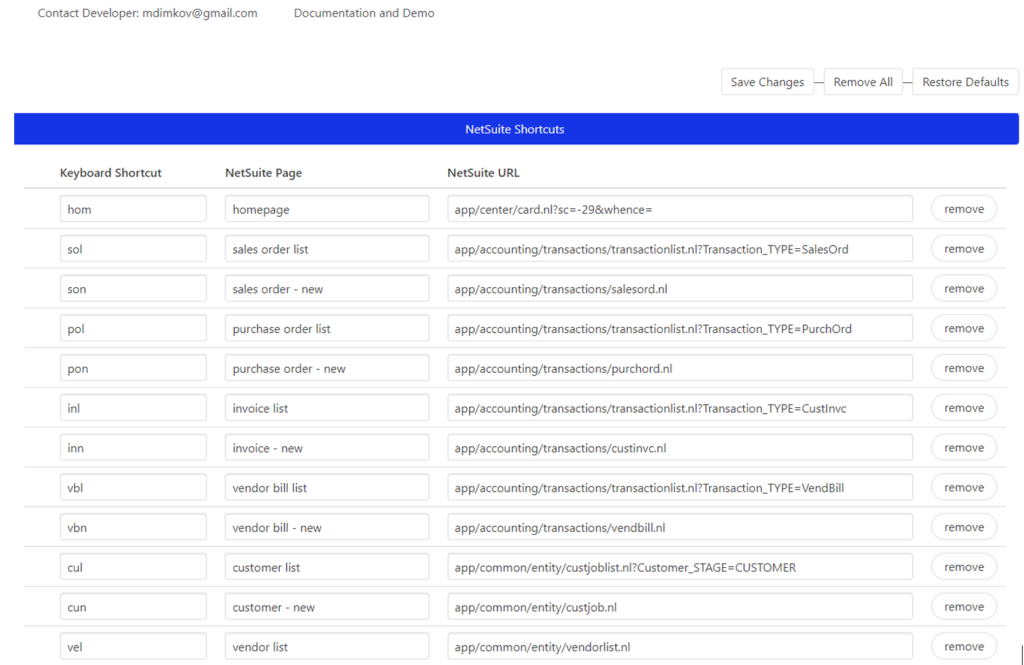Viewport: 1024px width, 665px height.
Task: Click the Save Changes button
Action: [x=767, y=82]
